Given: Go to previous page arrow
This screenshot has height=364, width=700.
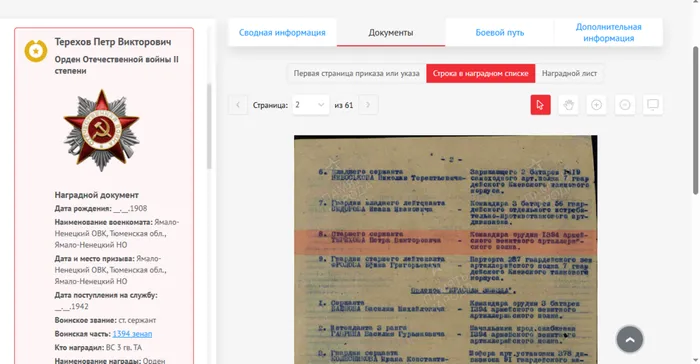Looking at the screenshot, I should coord(238,105).
